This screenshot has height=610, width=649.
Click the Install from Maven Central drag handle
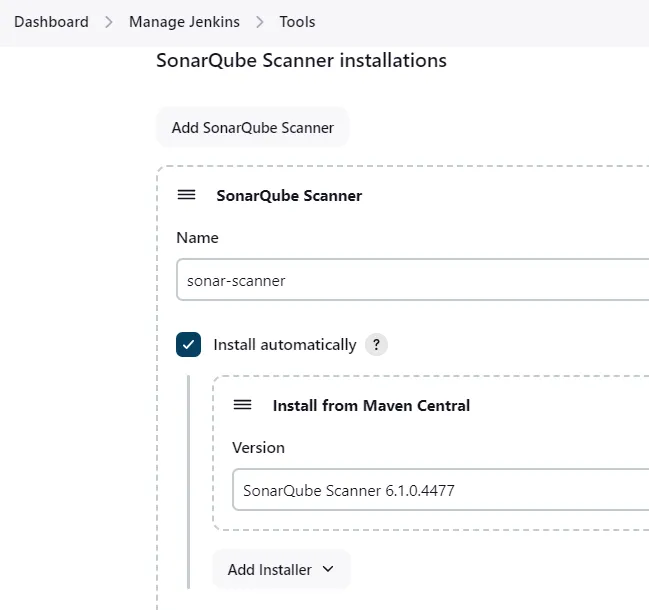tap(243, 405)
